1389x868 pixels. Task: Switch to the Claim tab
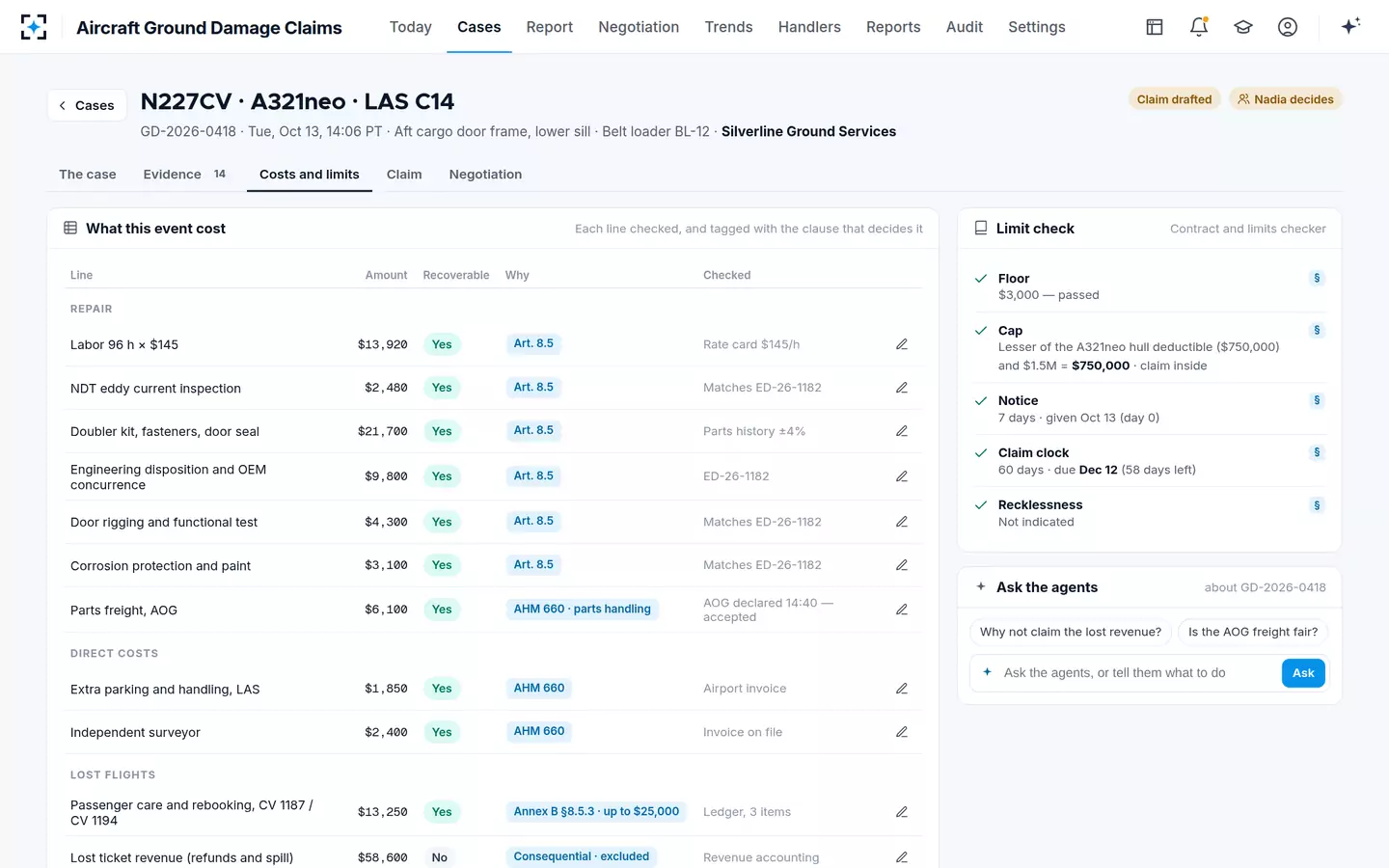tap(404, 175)
